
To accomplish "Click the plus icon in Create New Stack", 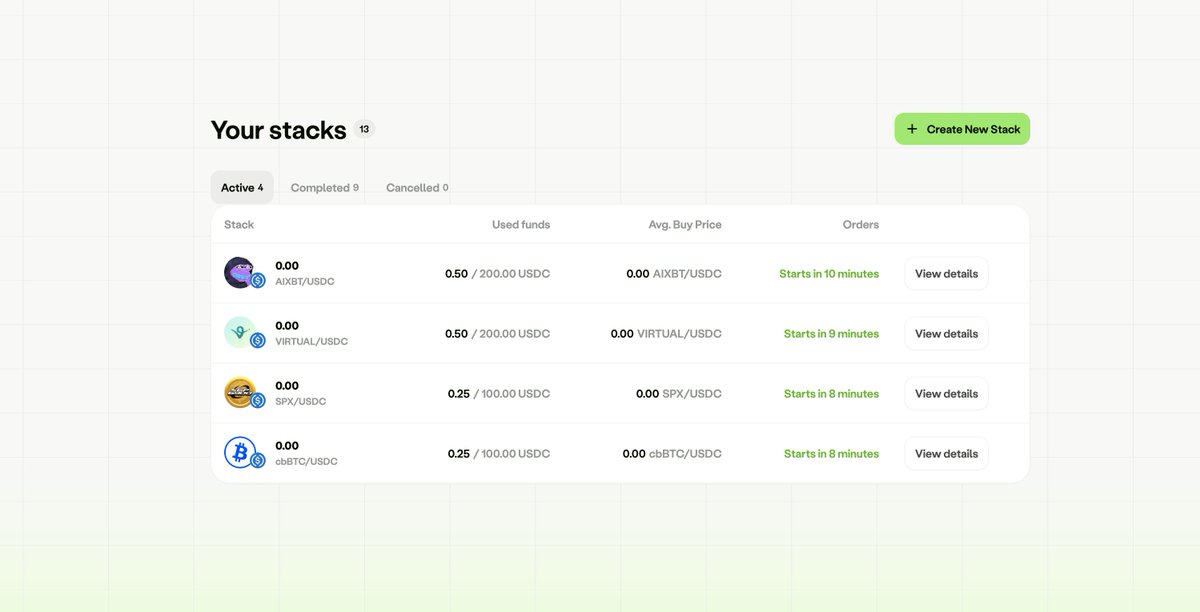I will point(911,129).
